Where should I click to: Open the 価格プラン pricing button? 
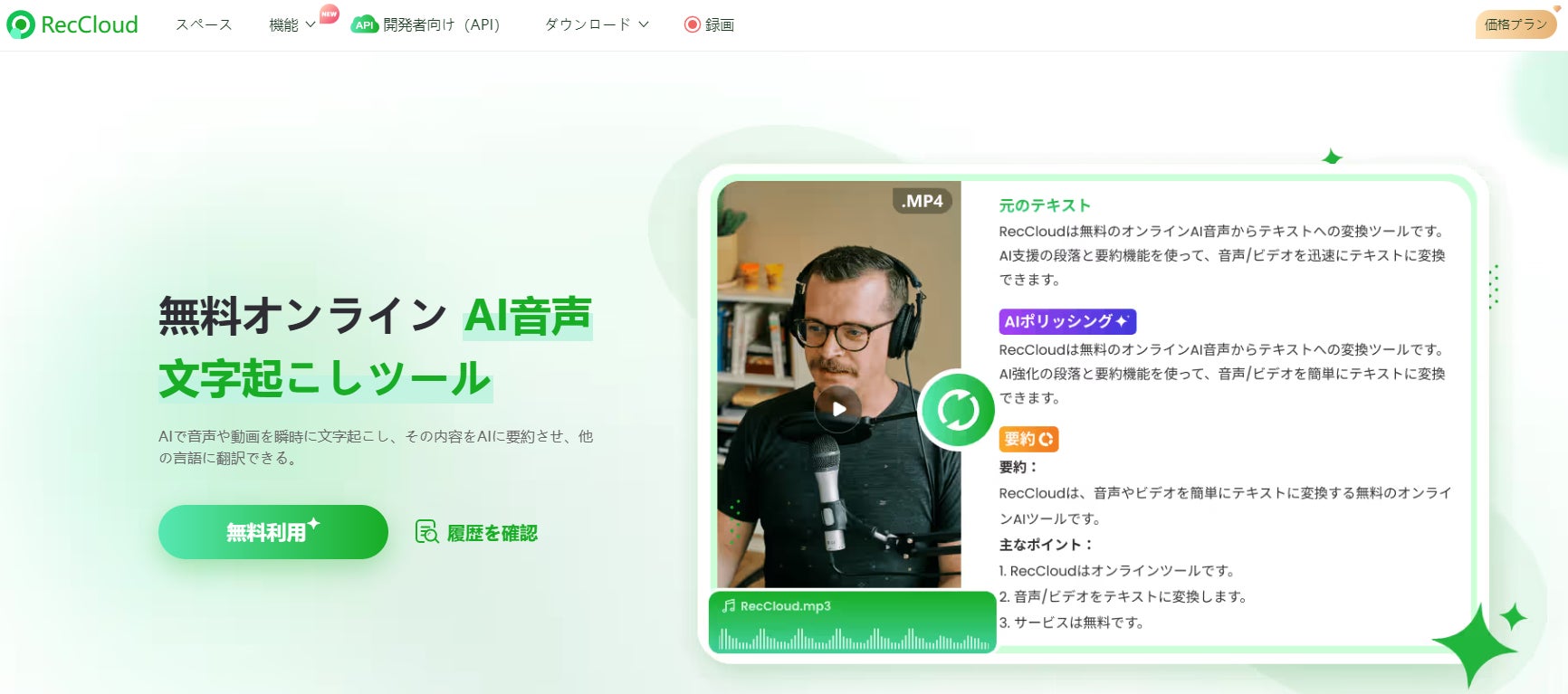pos(1516,24)
